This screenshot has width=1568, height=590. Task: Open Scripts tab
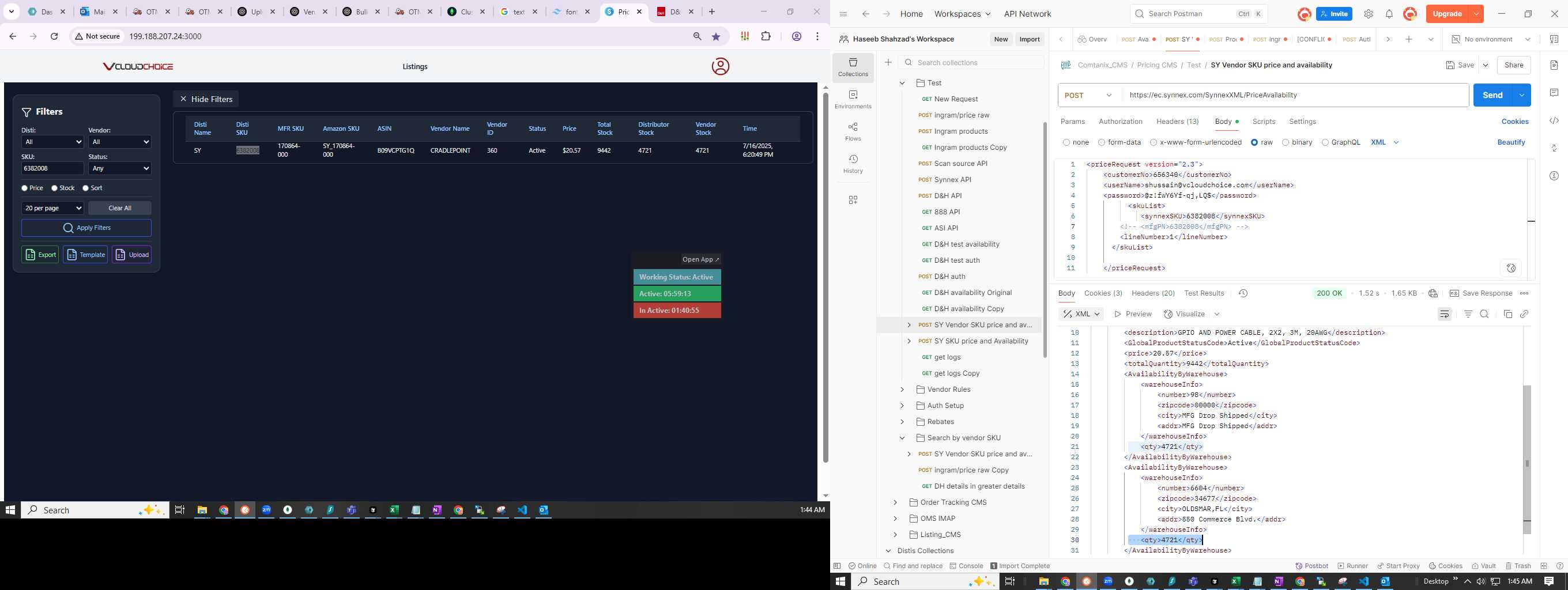1264,122
